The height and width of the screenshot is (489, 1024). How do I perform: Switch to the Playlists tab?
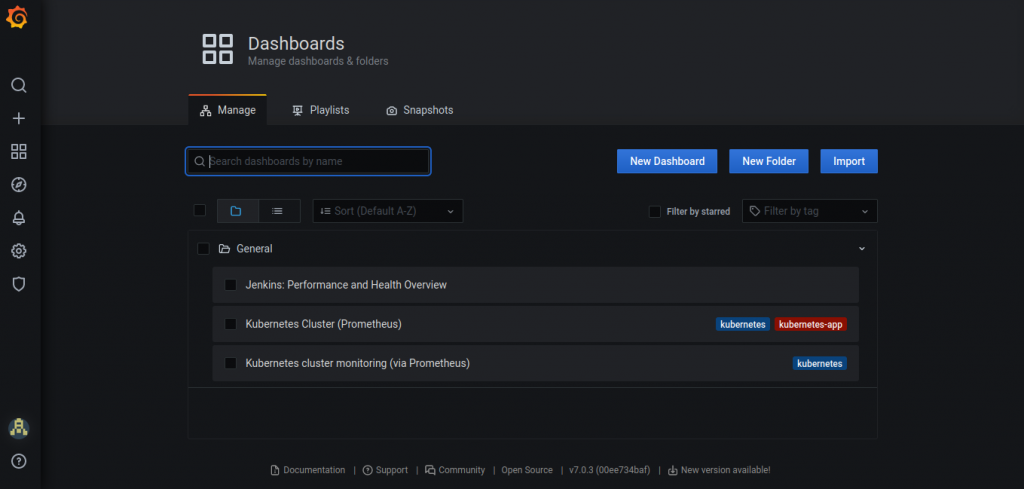(x=320, y=110)
